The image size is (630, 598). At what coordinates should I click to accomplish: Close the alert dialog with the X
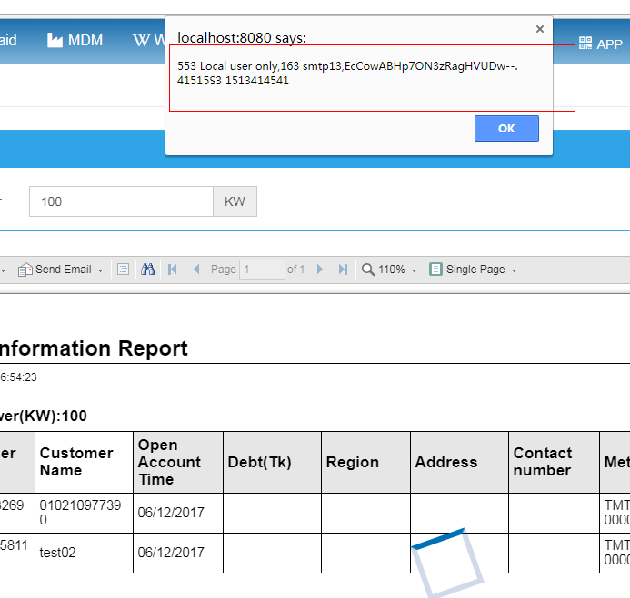540,29
